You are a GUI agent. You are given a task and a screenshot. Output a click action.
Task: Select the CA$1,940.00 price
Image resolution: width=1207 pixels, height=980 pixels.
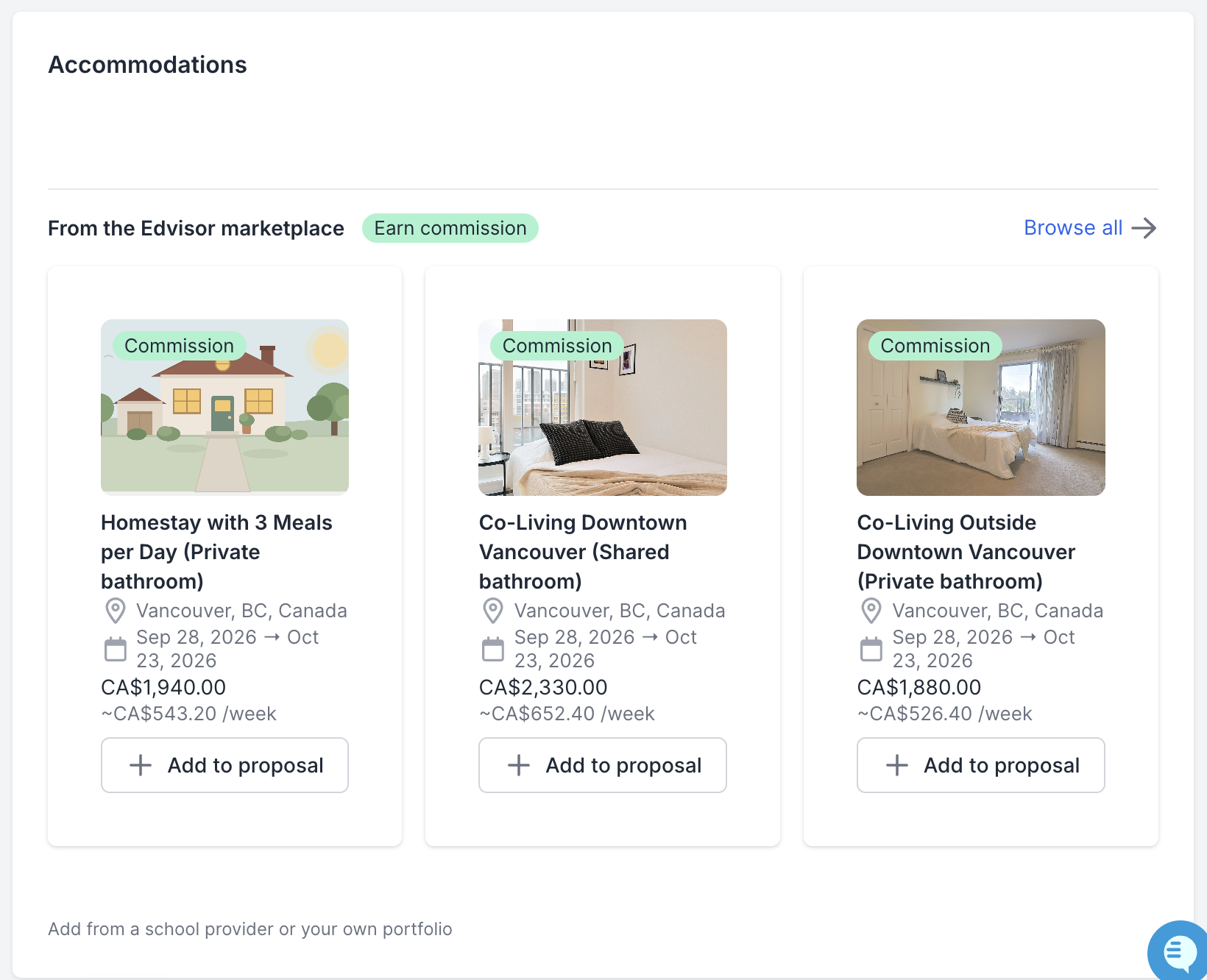click(x=163, y=687)
